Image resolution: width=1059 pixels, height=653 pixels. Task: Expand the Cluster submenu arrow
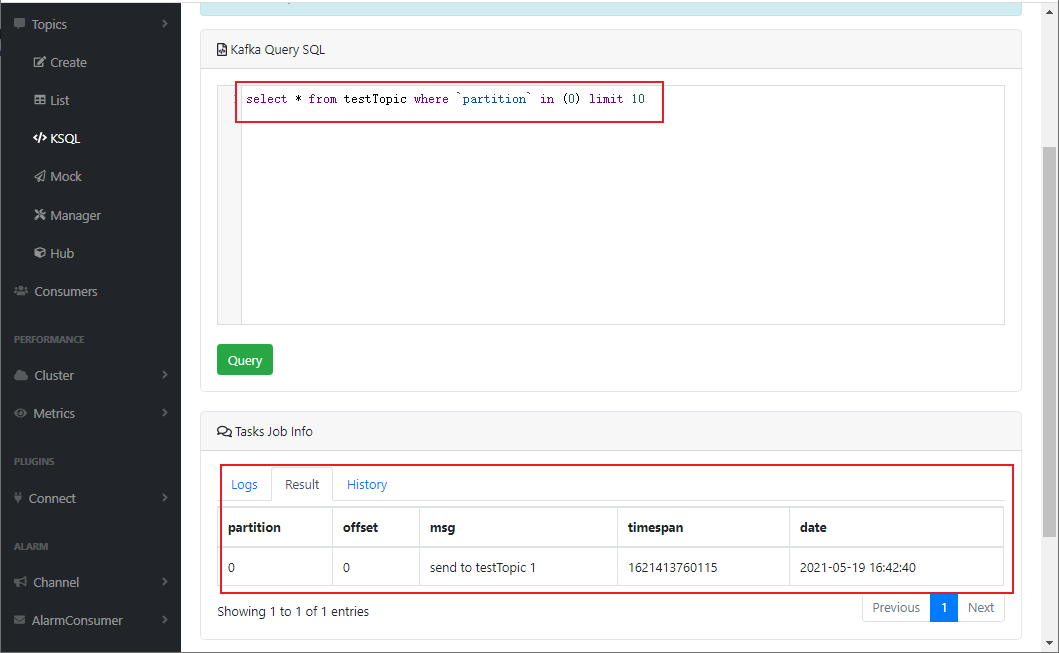(x=165, y=375)
